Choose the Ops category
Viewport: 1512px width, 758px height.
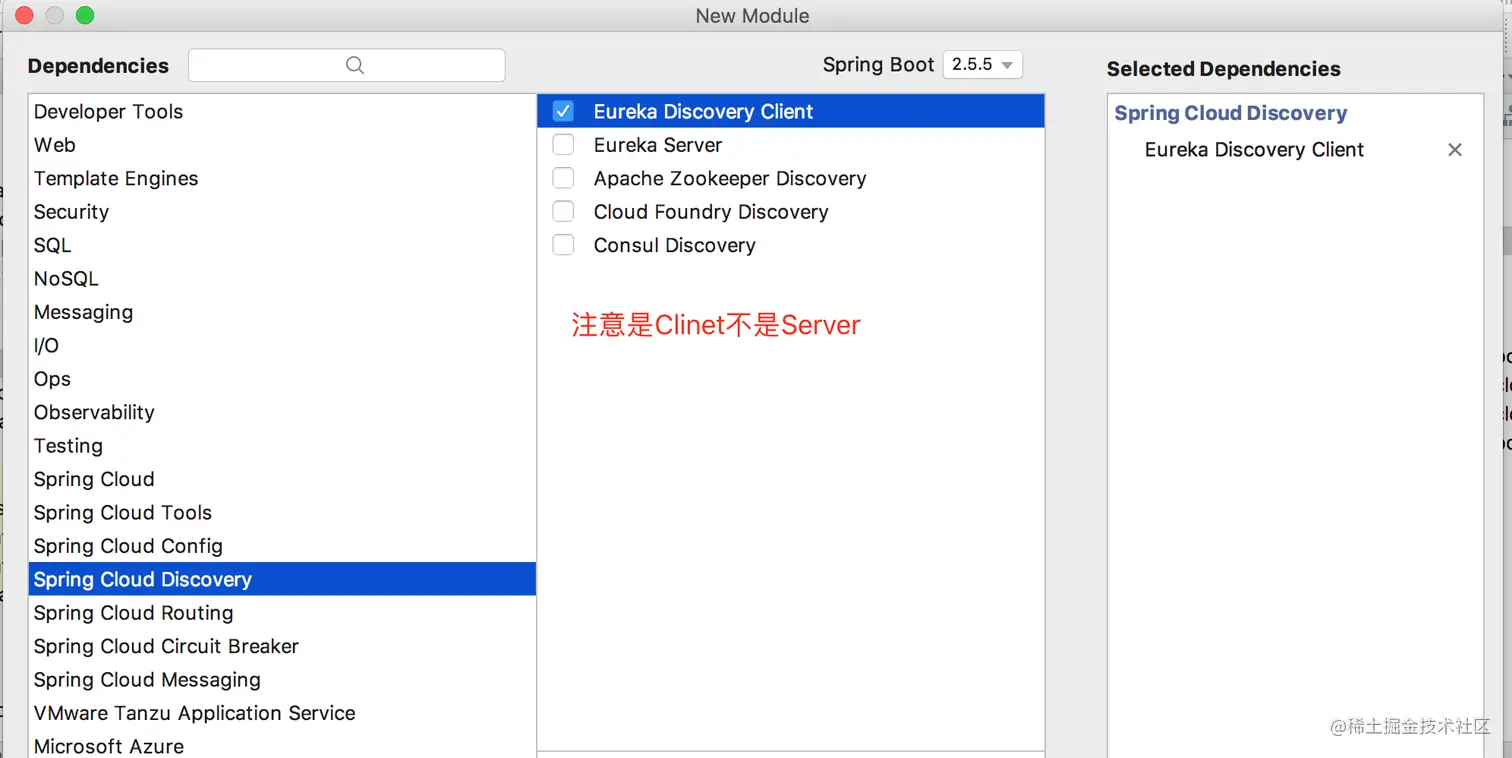click(x=282, y=379)
